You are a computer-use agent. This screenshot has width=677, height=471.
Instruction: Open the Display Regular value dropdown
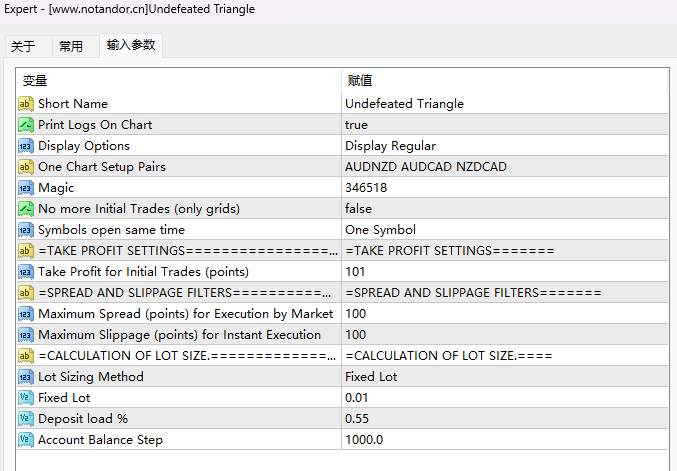tap(390, 146)
